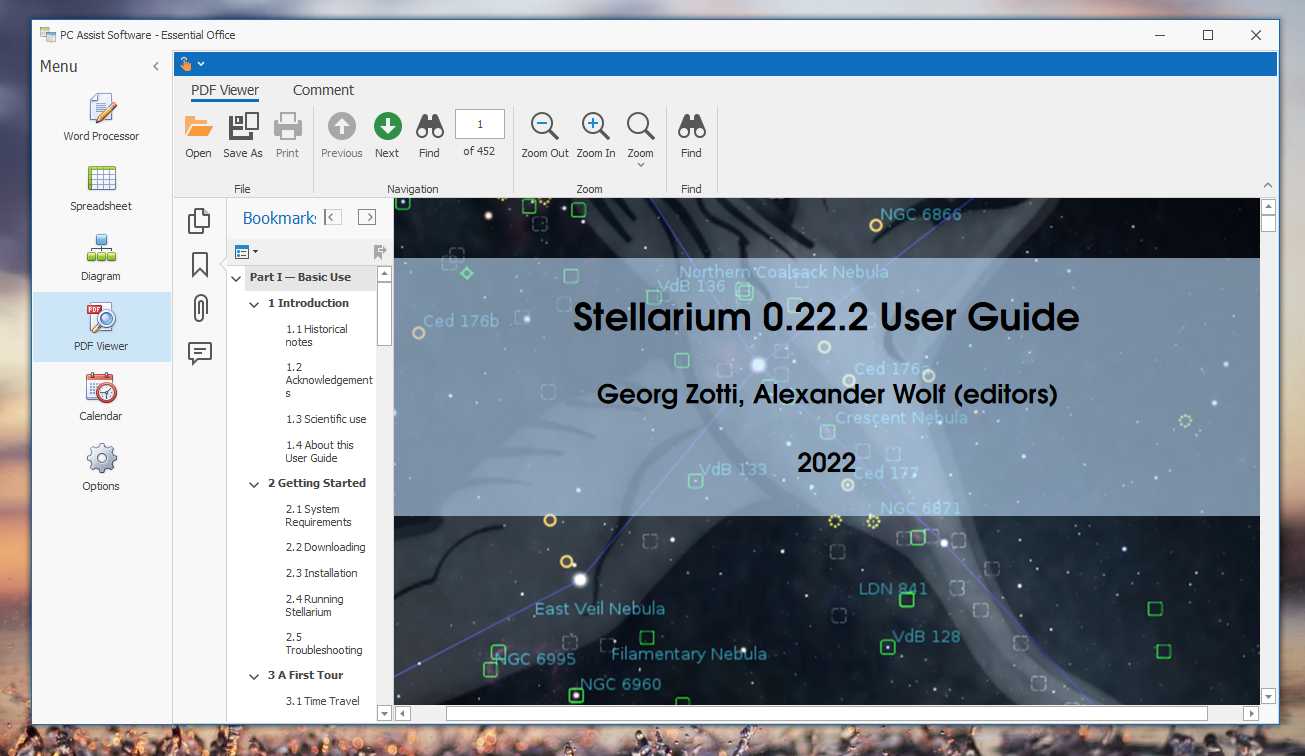The image size is (1305, 756).
Task: Click the bookmark go-to icon
Action: pos(380,252)
